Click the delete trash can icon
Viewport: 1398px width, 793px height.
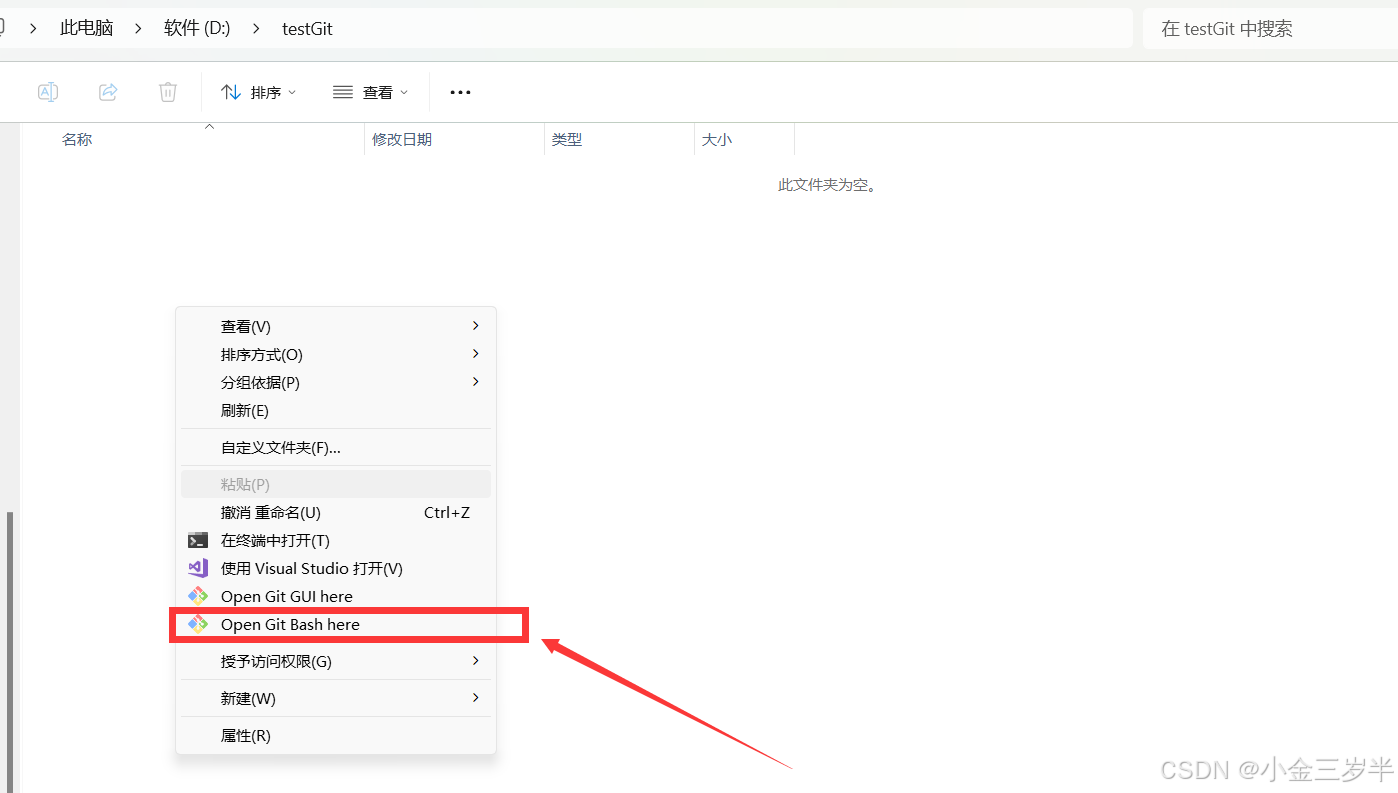(x=168, y=92)
